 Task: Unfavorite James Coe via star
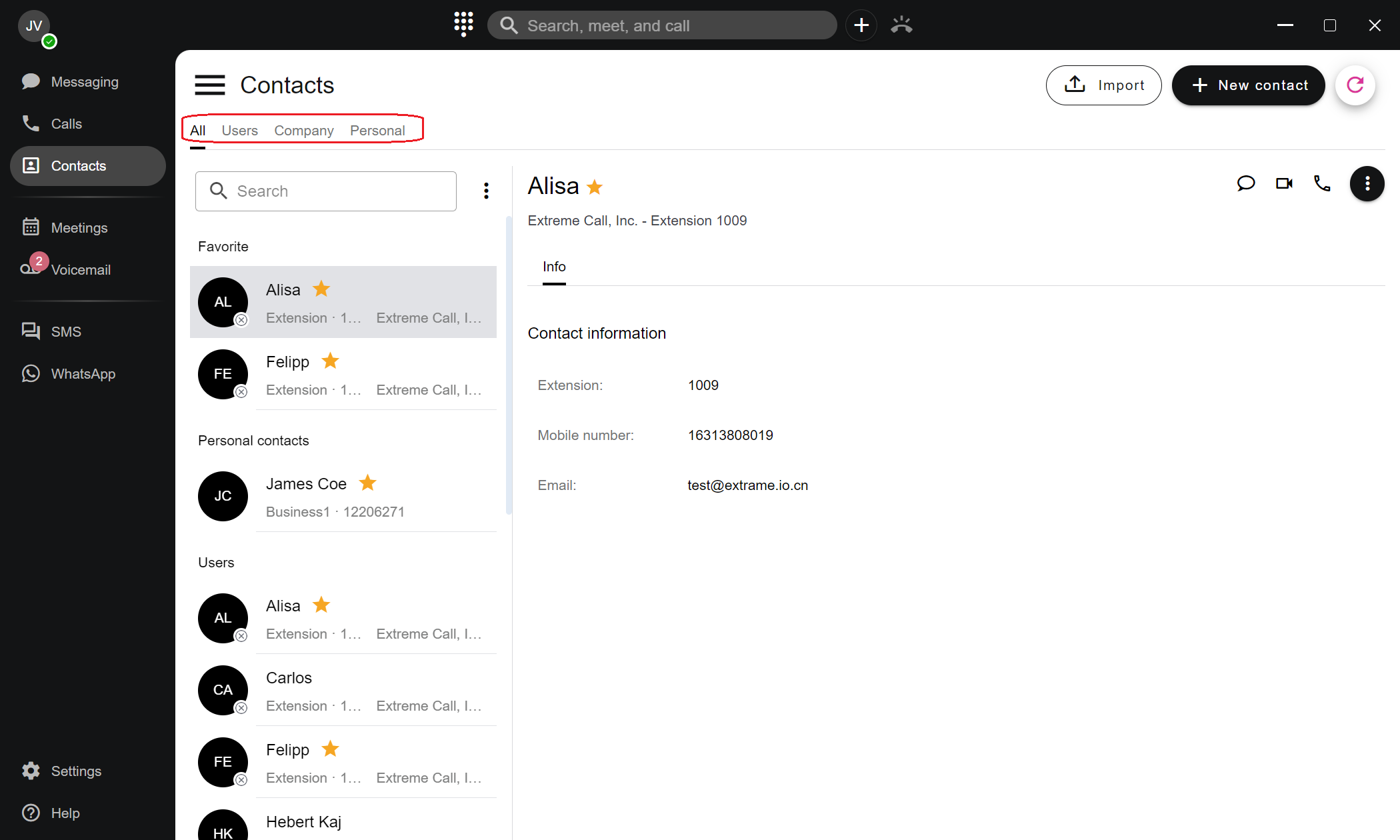click(x=367, y=483)
